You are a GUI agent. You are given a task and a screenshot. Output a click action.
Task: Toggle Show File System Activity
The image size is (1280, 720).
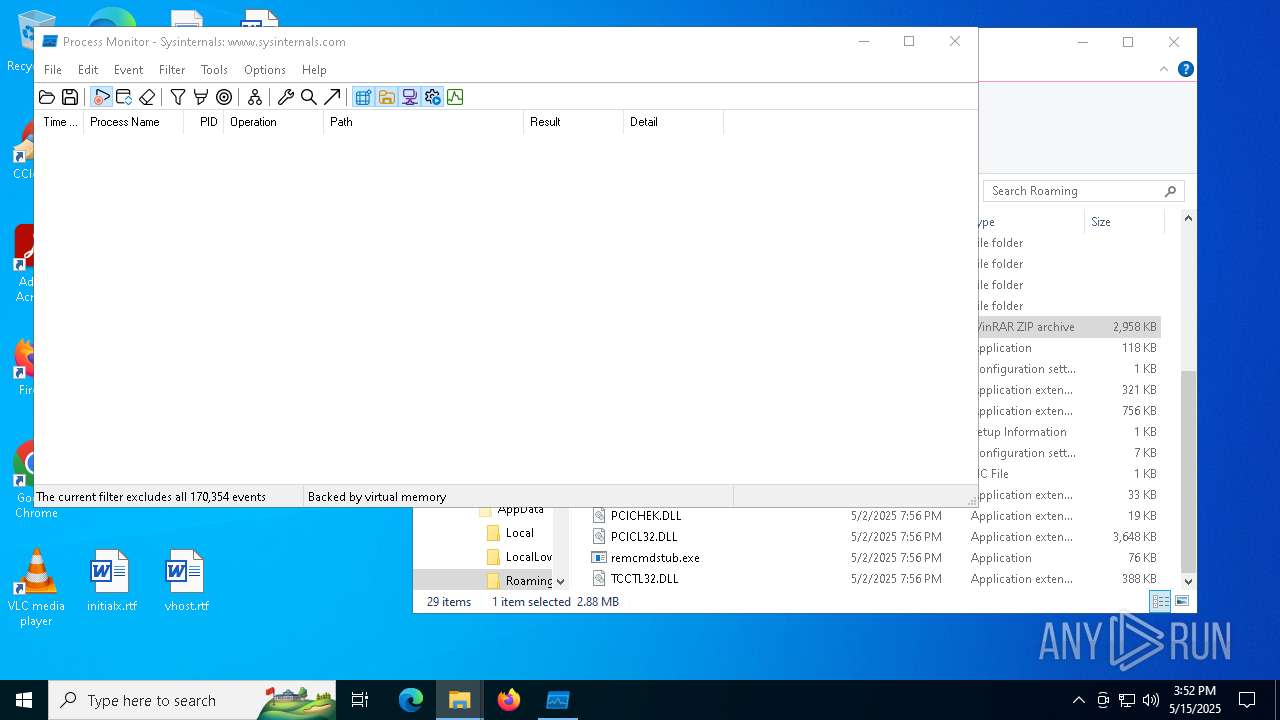click(x=386, y=97)
